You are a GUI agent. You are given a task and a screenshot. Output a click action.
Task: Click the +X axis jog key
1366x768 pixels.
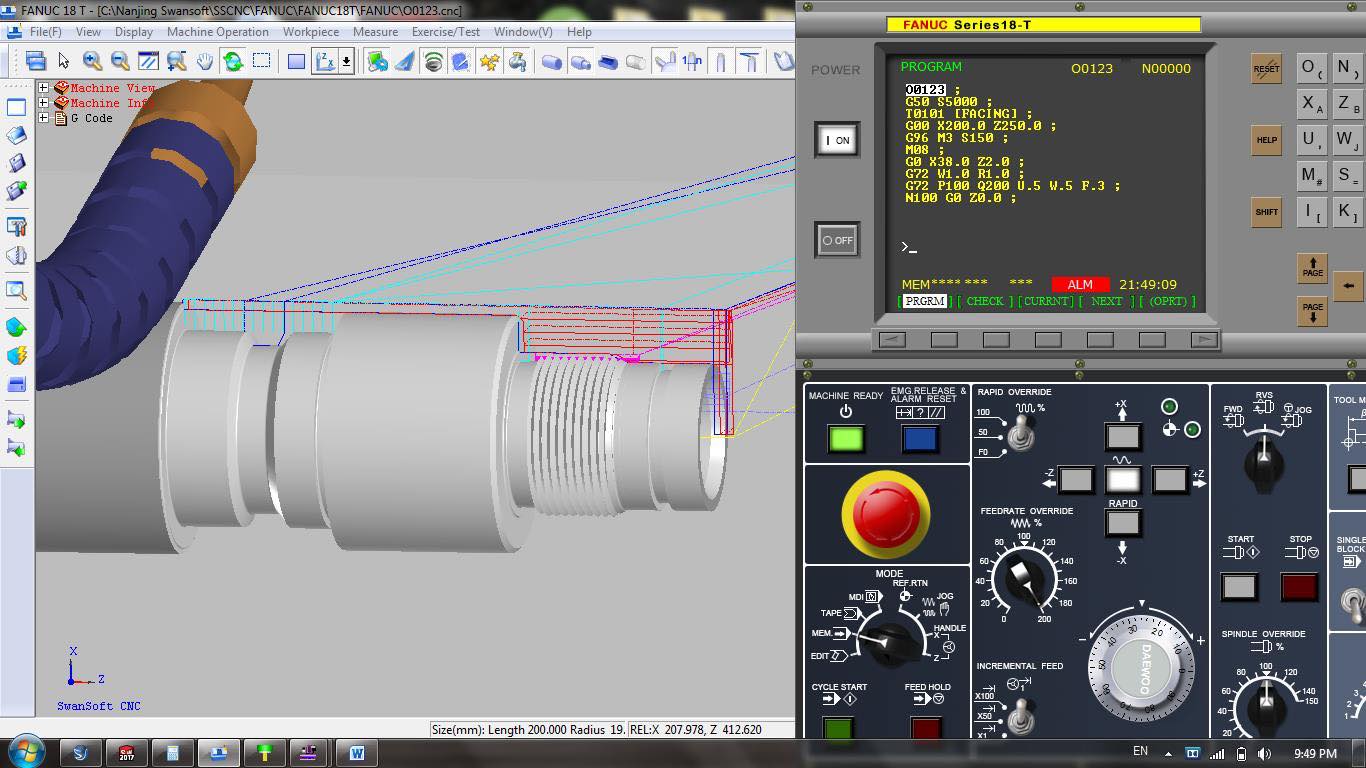[x=1123, y=436]
